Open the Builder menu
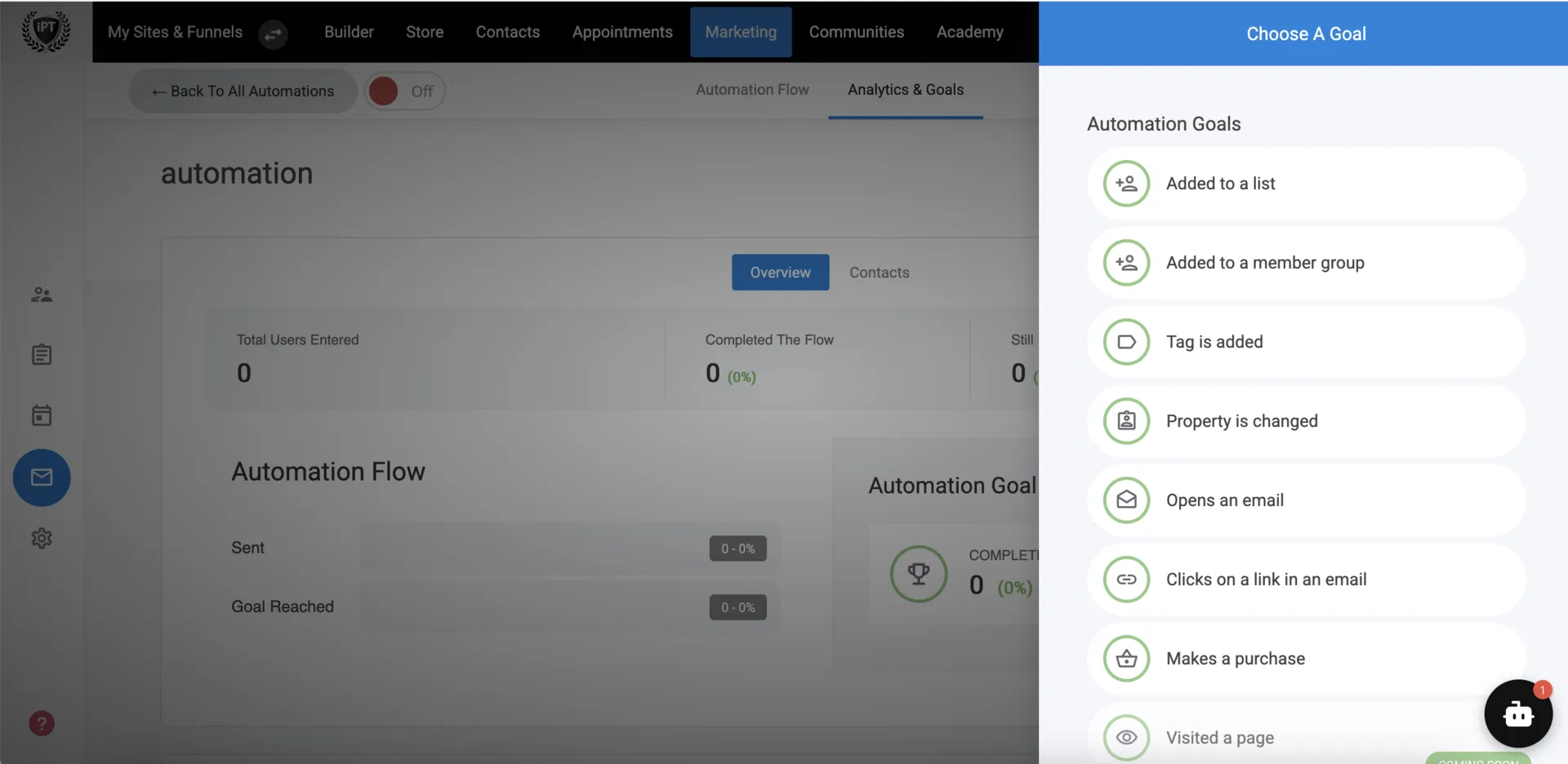This screenshot has width=1568, height=764. (x=349, y=32)
